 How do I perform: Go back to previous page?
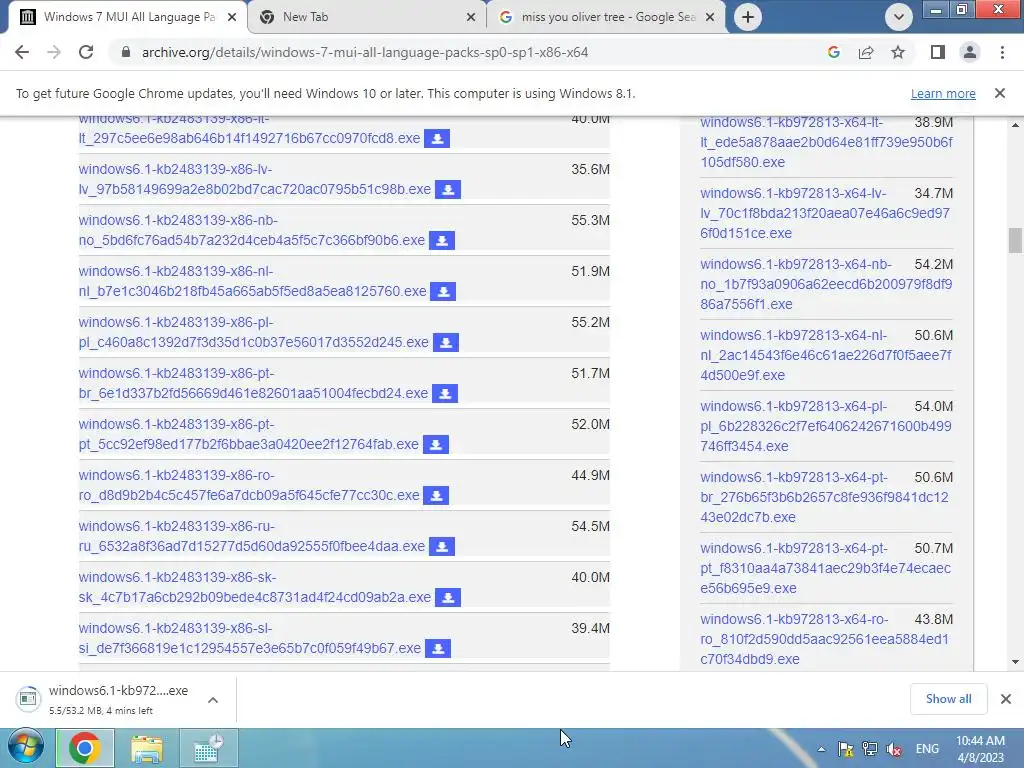pyautogui.click(x=22, y=52)
